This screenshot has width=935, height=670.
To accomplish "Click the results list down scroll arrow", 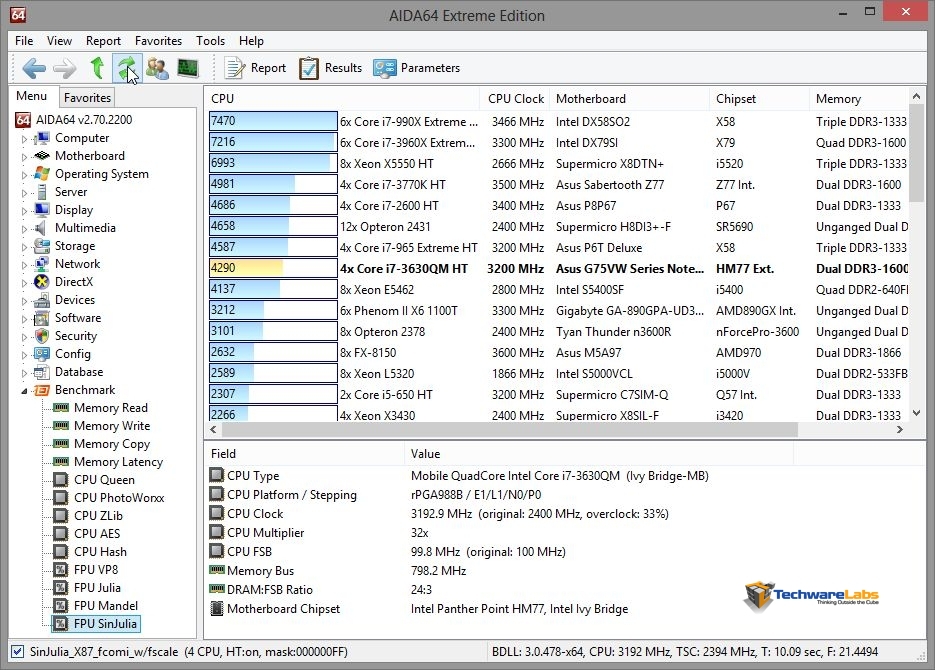I will 917,412.
